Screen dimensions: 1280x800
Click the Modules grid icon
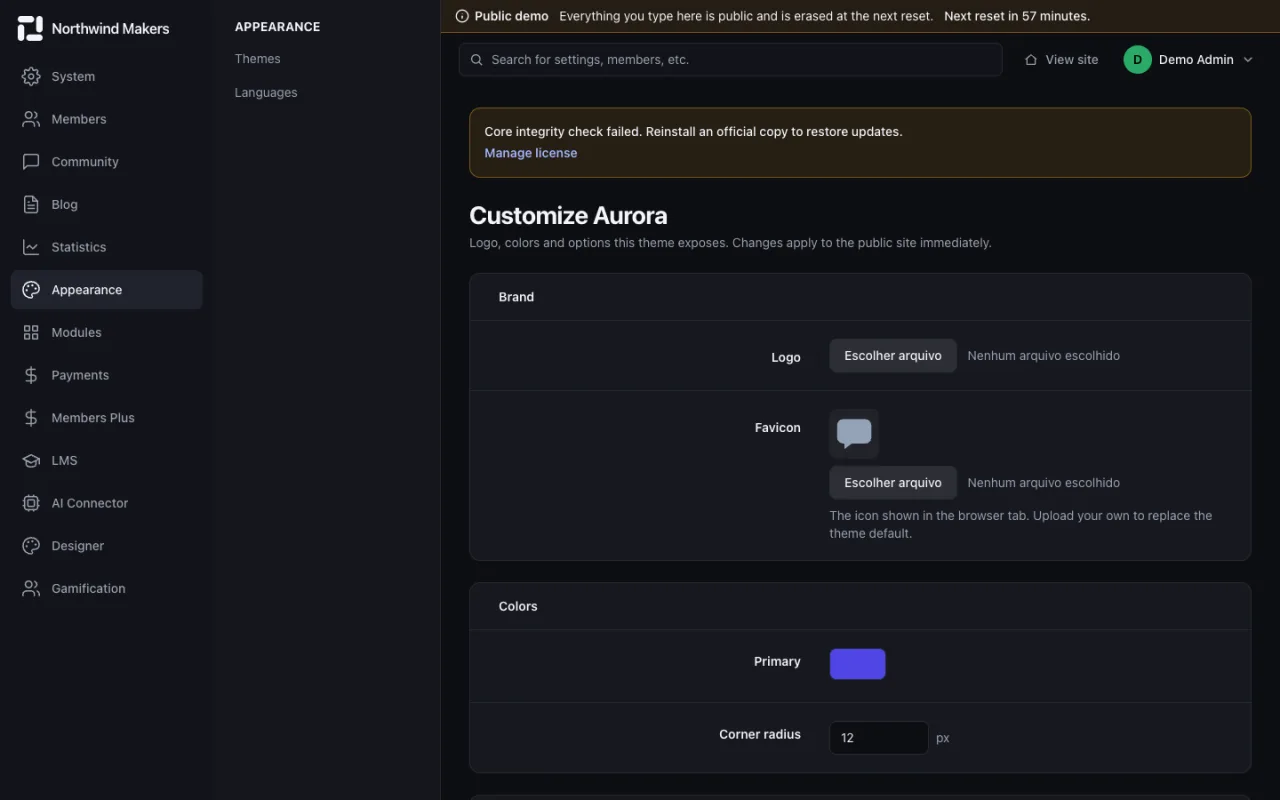31,333
